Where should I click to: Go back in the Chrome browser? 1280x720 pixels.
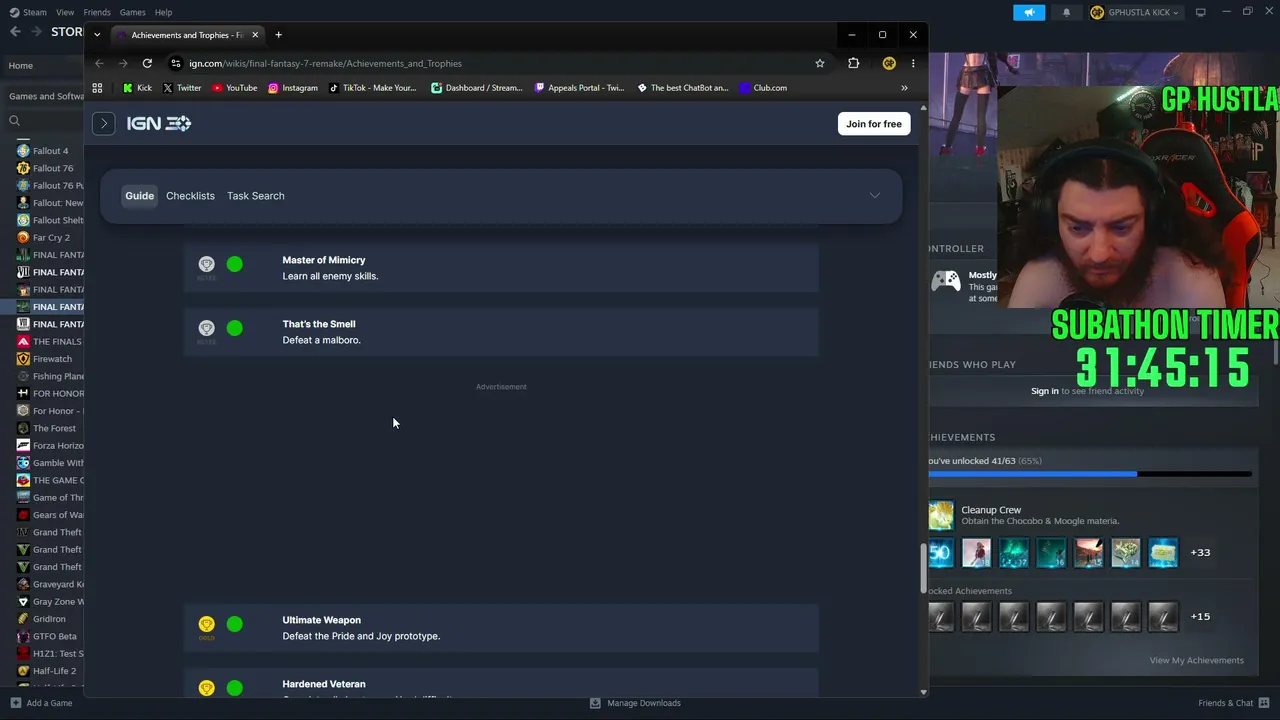pyautogui.click(x=99, y=63)
